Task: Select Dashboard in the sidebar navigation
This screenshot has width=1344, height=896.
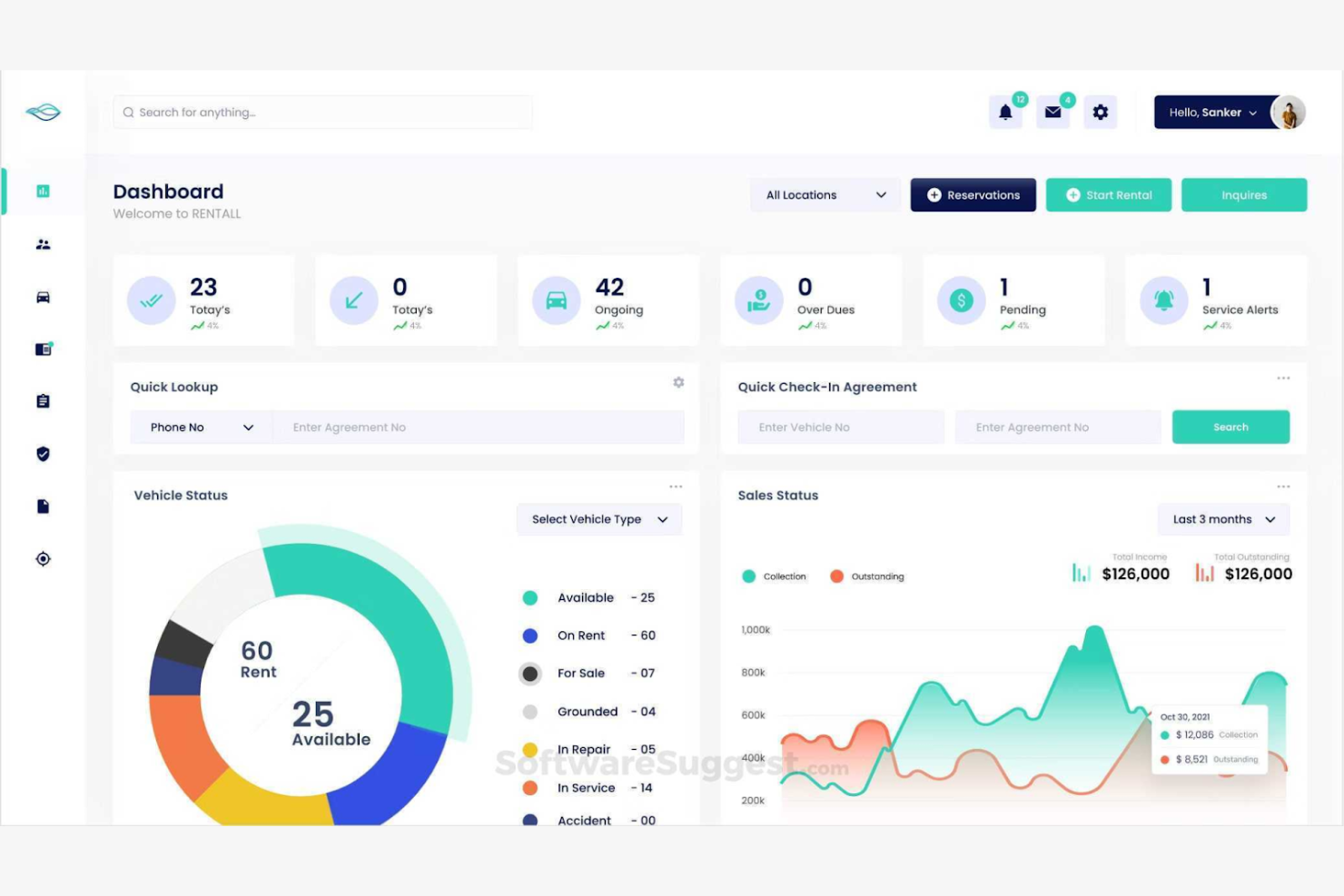Action: tap(43, 191)
